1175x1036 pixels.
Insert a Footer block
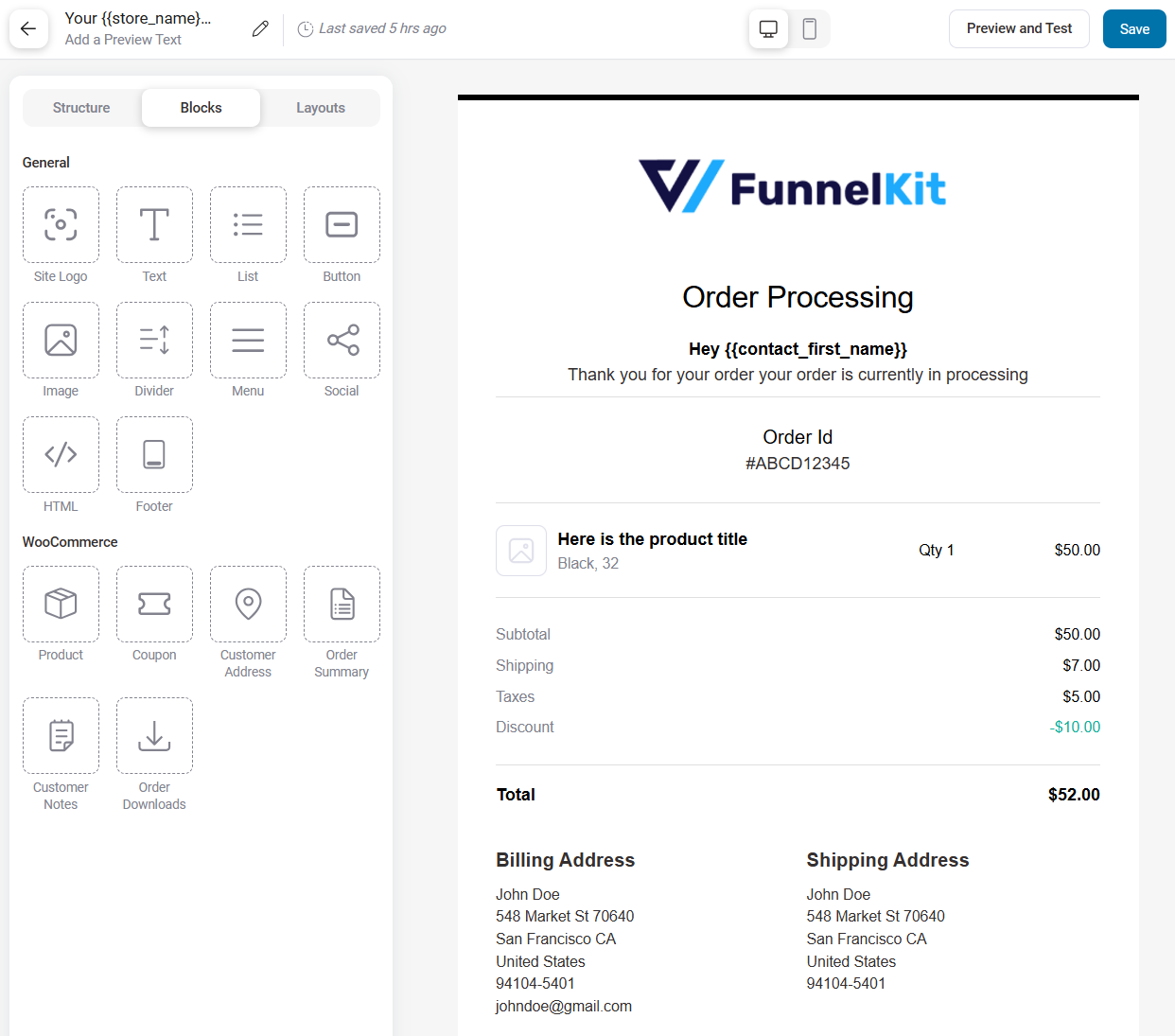(x=154, y=455)
